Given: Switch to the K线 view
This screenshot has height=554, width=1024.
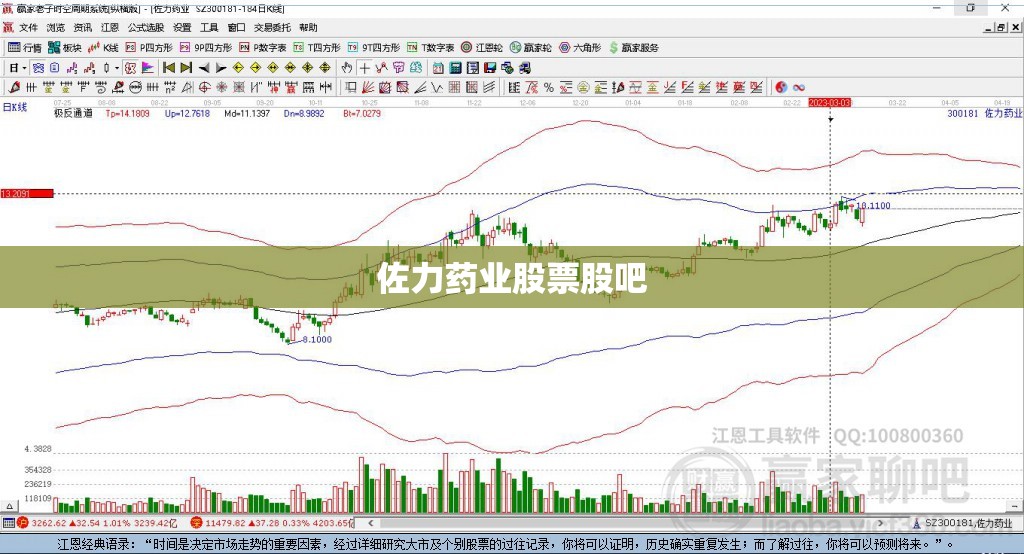Looking at the screenshot, I should point(103,48).
